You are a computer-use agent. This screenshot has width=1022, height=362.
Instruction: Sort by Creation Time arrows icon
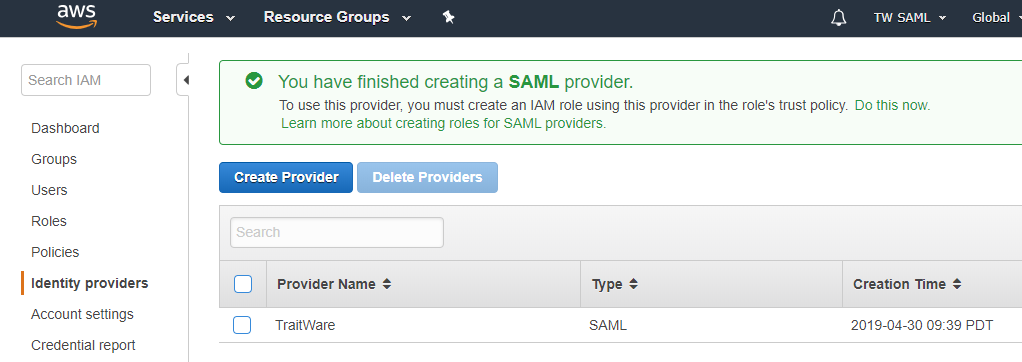click(957, 284)
